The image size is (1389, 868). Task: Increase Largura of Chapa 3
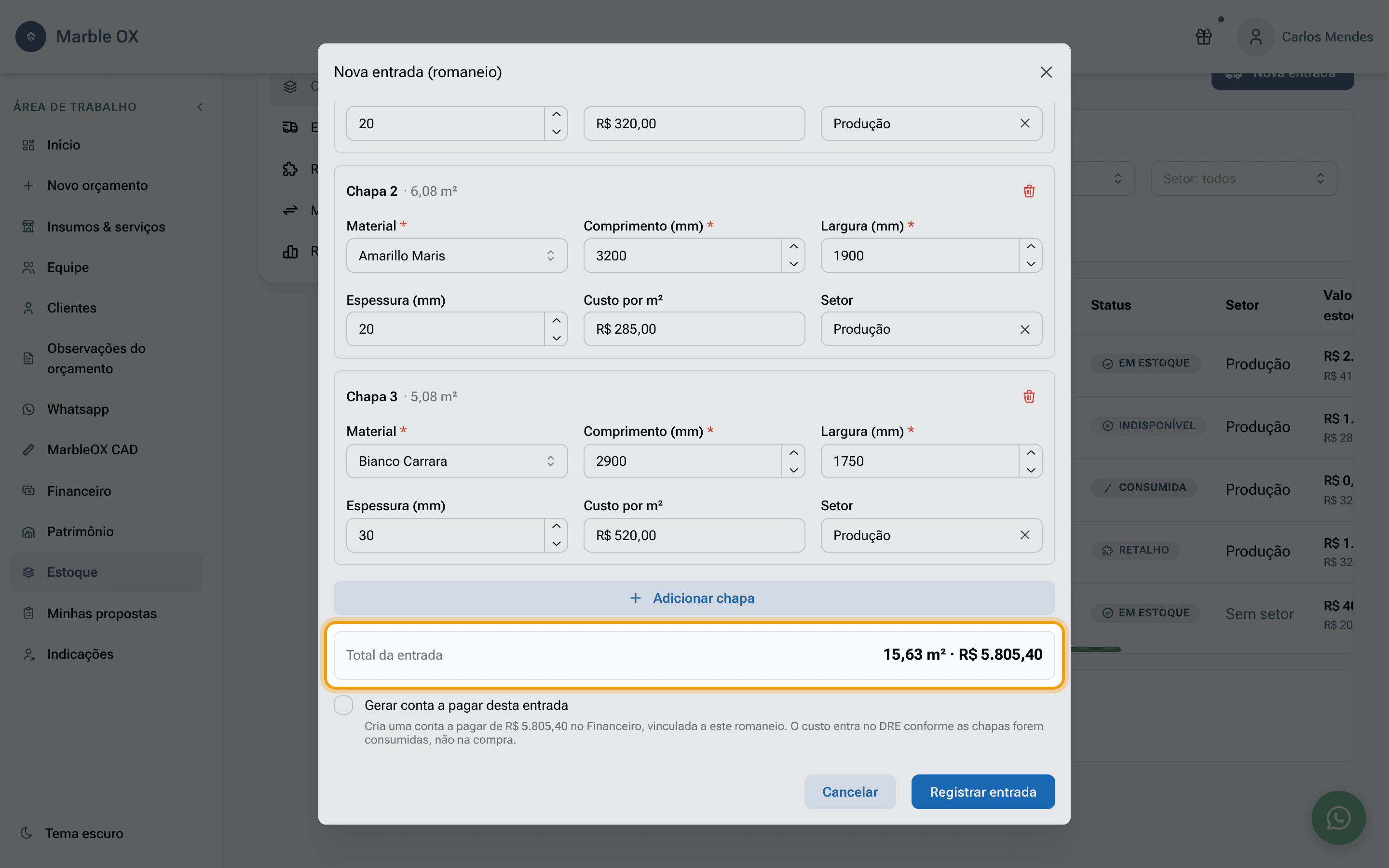[x=1031, y=452]
